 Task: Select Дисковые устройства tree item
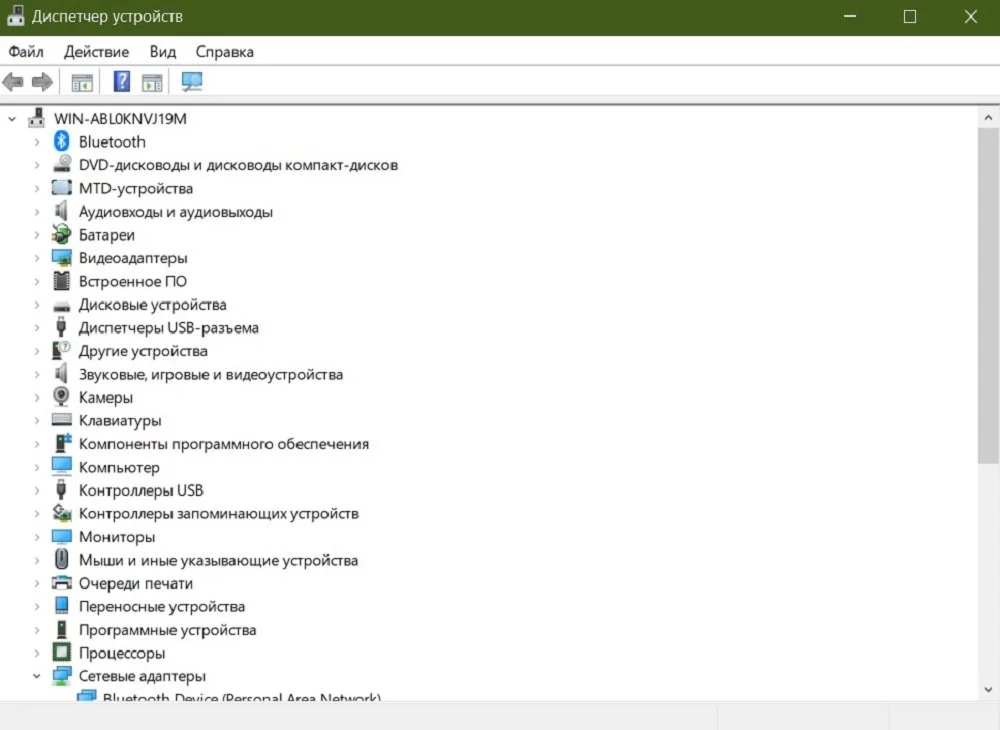pyautogui.click(x=152, y=305)
